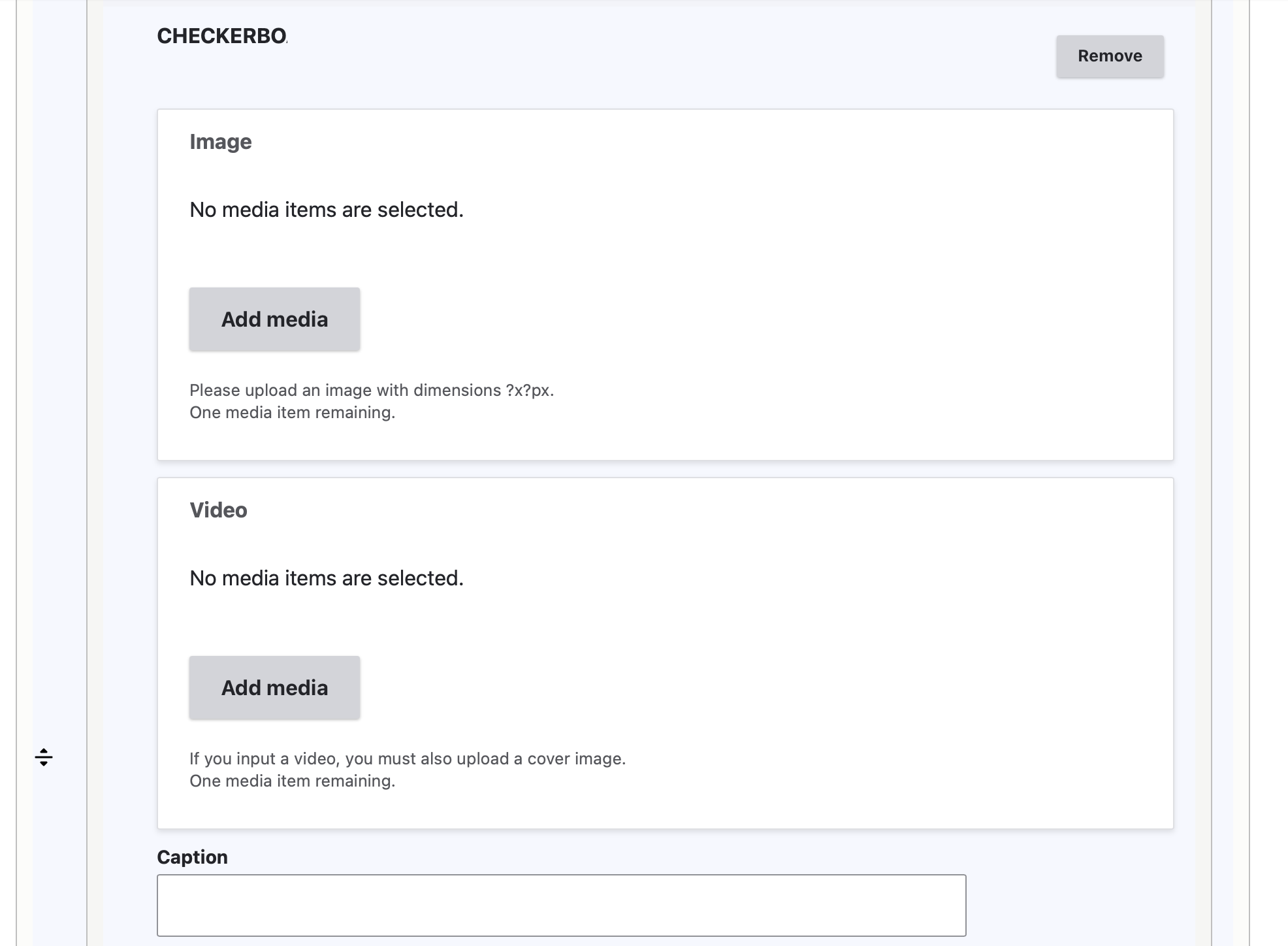Add media in the Video section
This screenshot has width=1288, height=946.
tap(274, 688)
